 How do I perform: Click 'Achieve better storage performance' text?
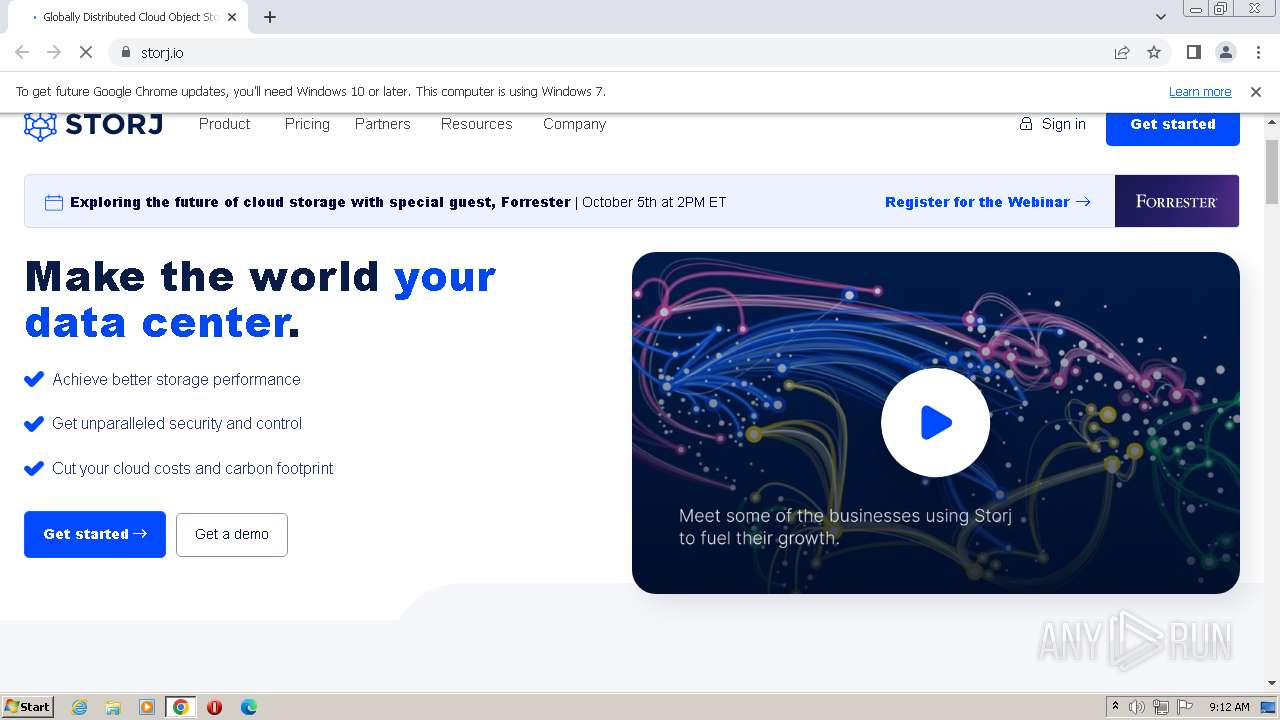(176, 380)
